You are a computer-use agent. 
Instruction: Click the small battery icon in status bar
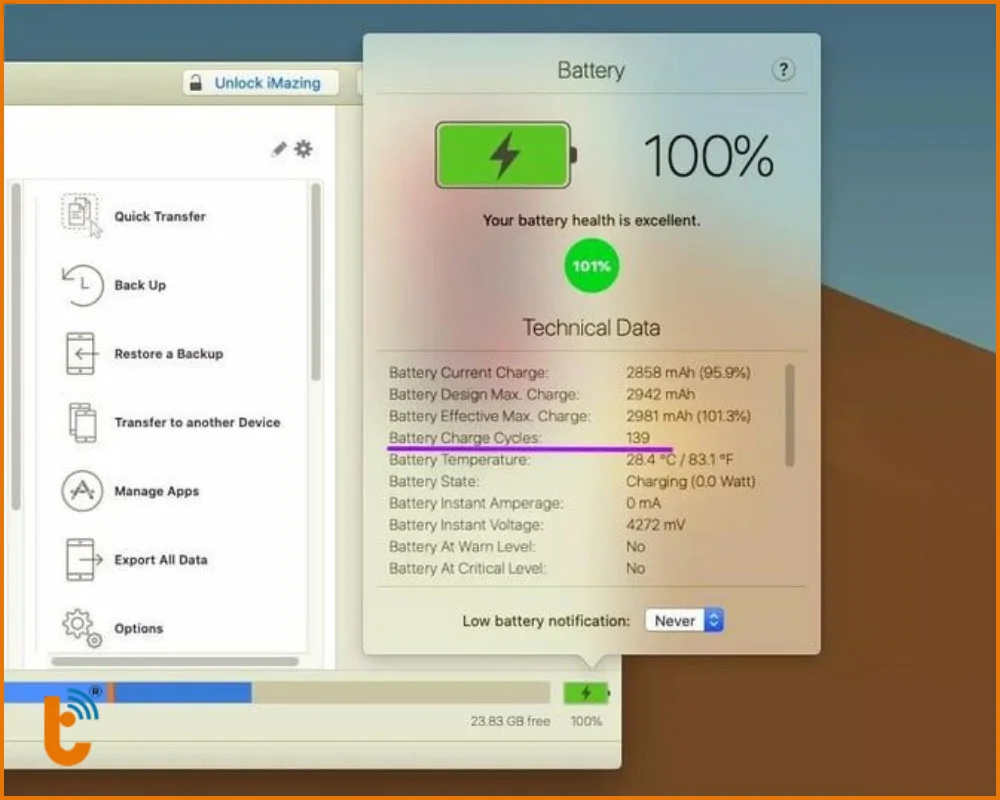(x=585, y=693)
